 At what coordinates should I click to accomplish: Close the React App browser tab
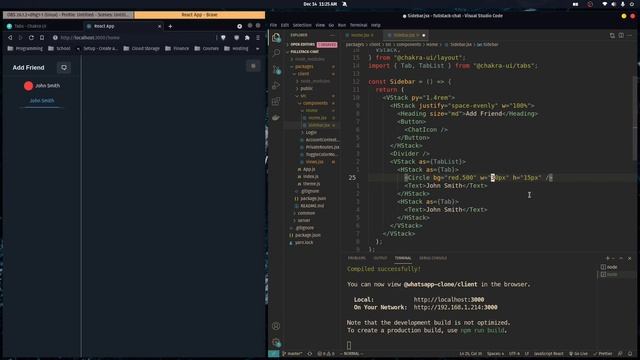(160, 26)
